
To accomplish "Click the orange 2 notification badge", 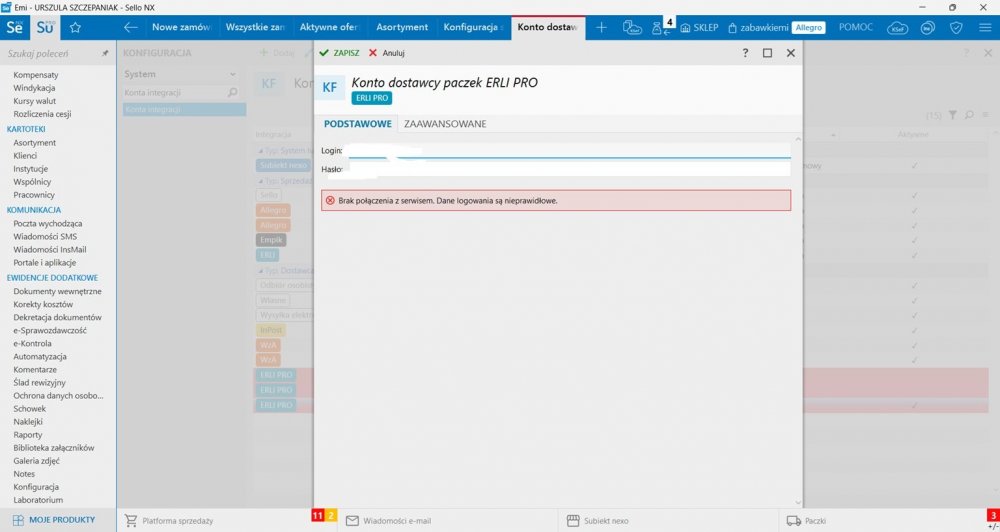I will [x=331, y=515].
